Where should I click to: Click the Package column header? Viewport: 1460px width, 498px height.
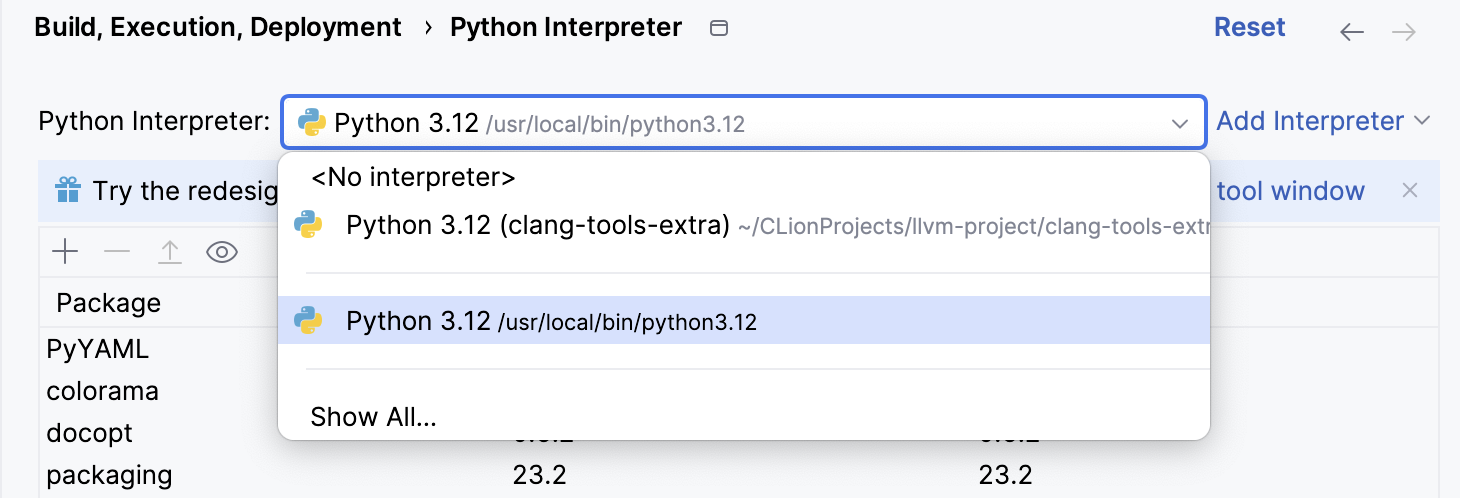tap(108, 303)
